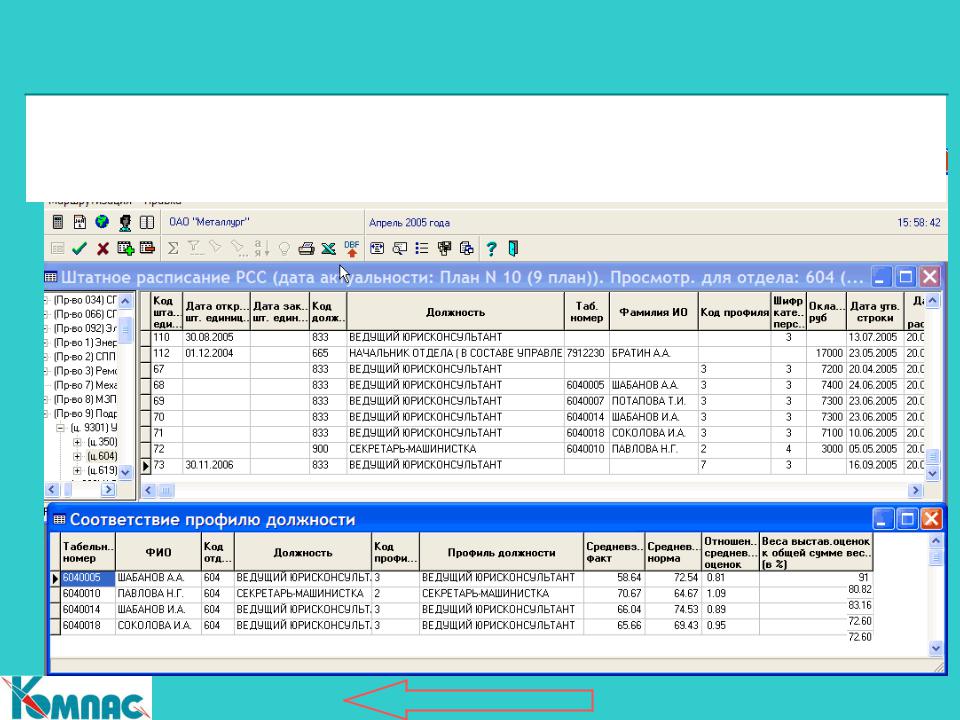Click the Код профиля column header
Image resolution: width=960 pixels, height=720 pixels.
pyautogui.click(x=734, y=312)
